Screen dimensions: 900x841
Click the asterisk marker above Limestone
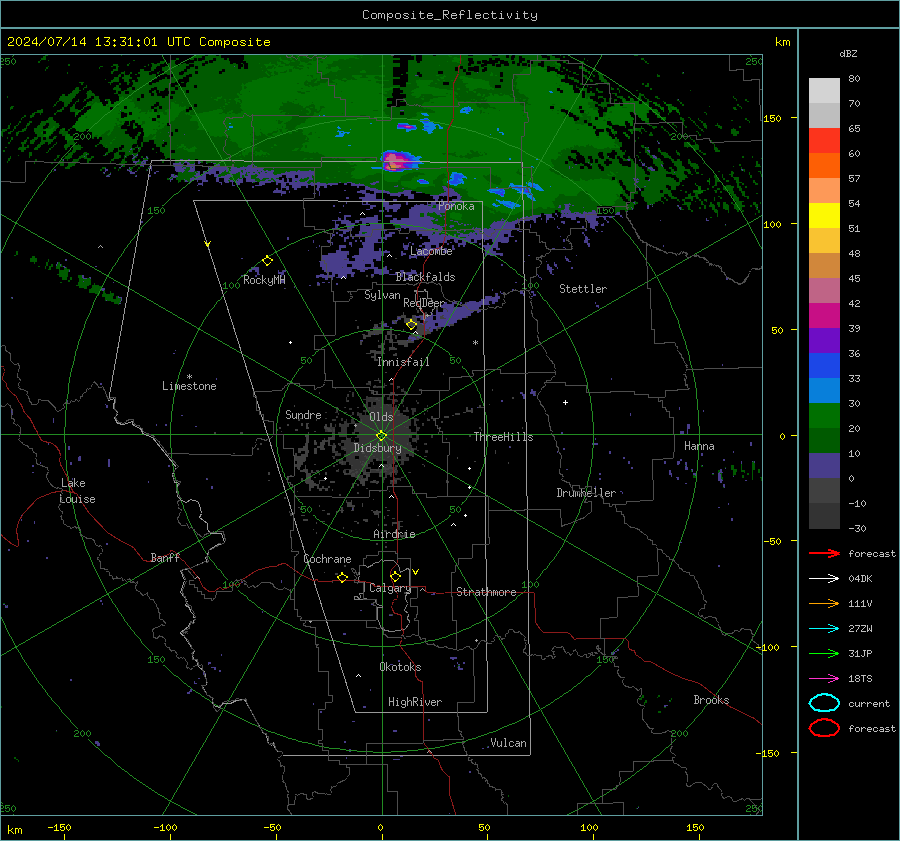pyautogui.click(x=189, y=377)
